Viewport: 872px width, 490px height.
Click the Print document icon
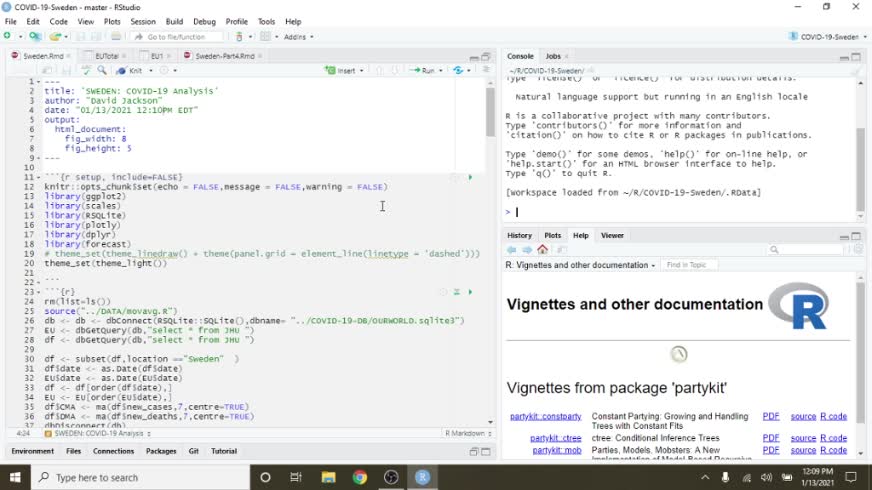pos(116,37)
